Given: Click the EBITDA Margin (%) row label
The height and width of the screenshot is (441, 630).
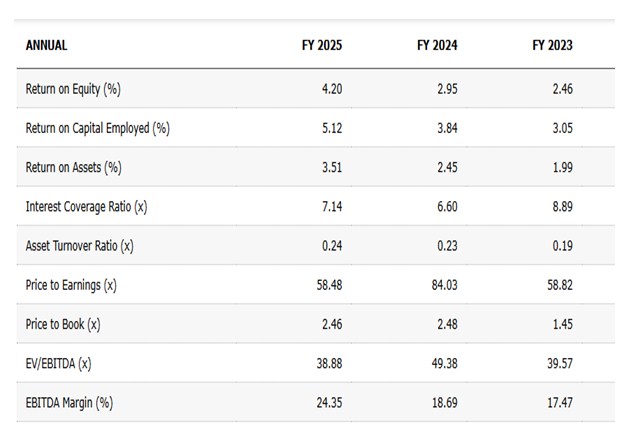Looking at the screenshot, I should (x=69, y=403).
